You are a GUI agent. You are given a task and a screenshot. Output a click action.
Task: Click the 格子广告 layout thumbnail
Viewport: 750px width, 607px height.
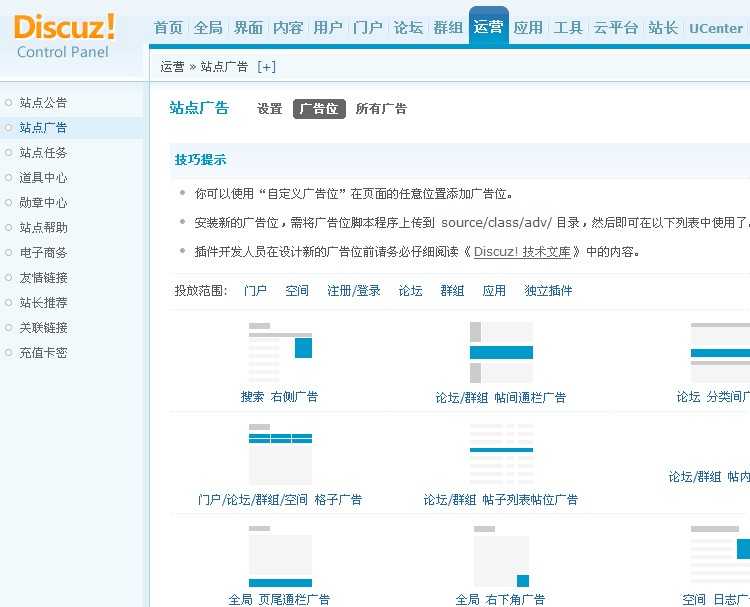[x=280, y=454]
